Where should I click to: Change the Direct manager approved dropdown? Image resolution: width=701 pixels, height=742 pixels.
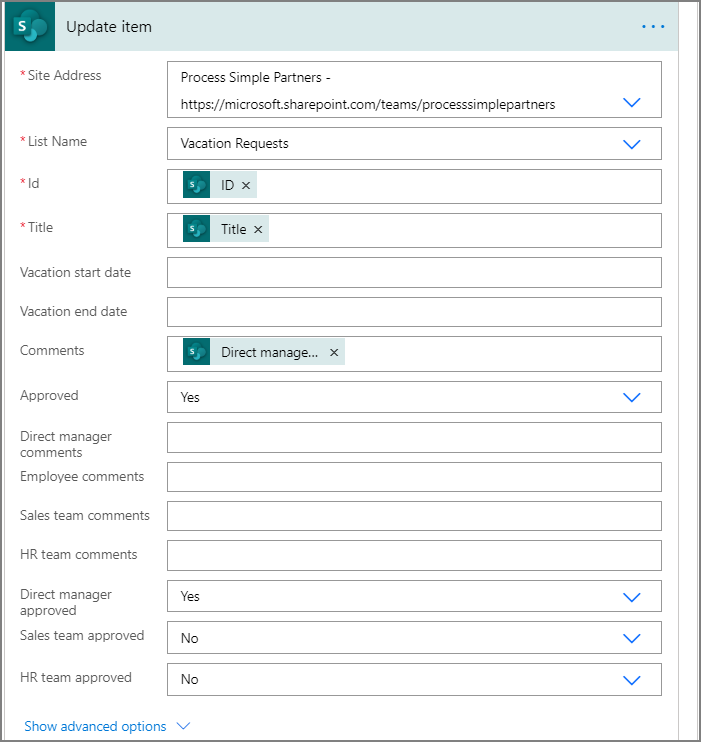coord(631,596)
